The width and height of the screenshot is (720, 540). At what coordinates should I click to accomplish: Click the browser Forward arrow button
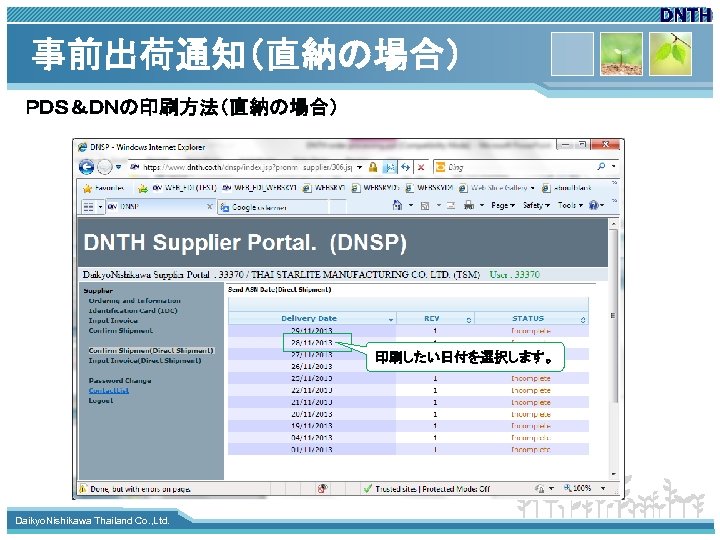point(105,167)
